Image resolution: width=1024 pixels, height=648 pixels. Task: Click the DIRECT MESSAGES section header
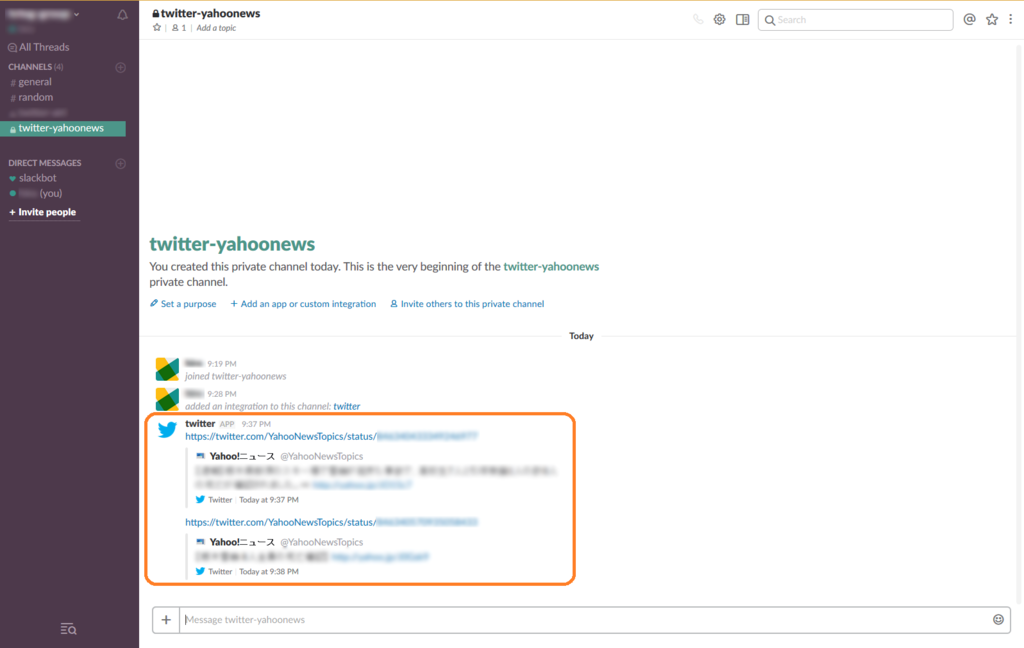[x=44, y=163]
